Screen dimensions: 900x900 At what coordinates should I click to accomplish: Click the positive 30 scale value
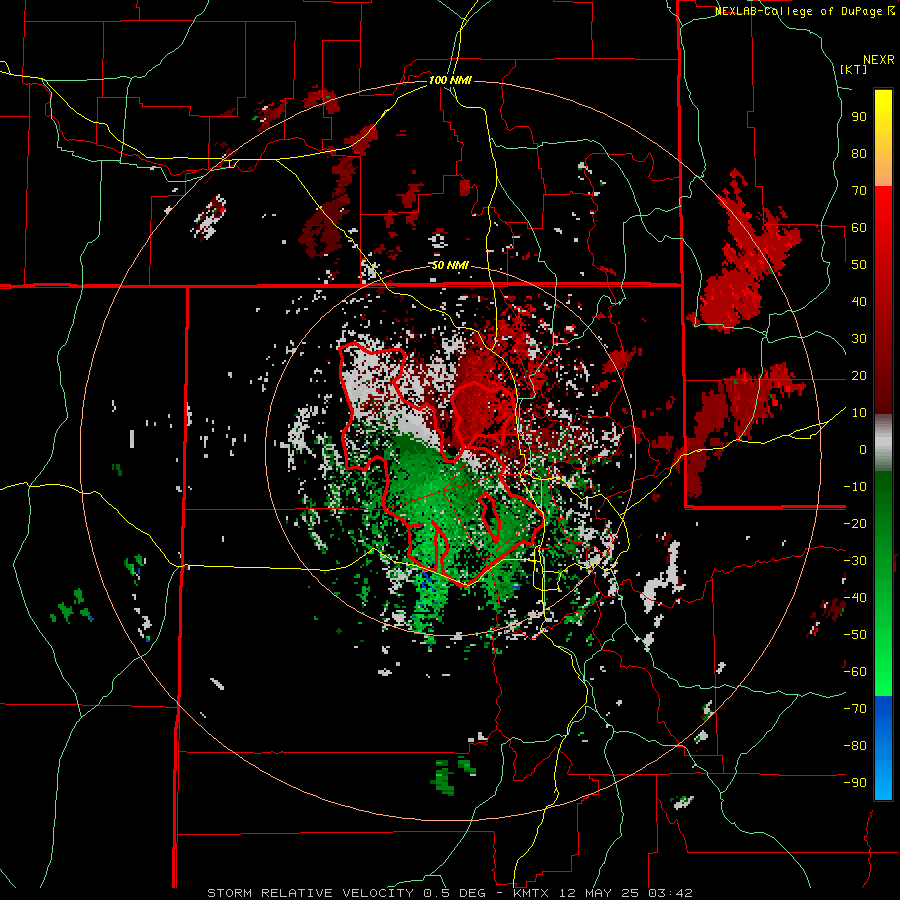point(859,339)
